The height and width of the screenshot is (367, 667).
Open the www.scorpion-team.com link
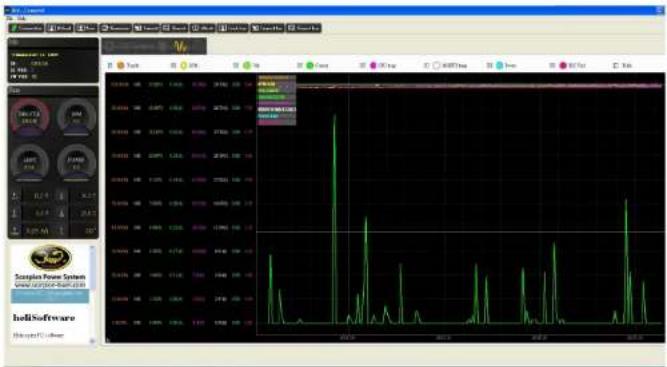click(50, 284)
